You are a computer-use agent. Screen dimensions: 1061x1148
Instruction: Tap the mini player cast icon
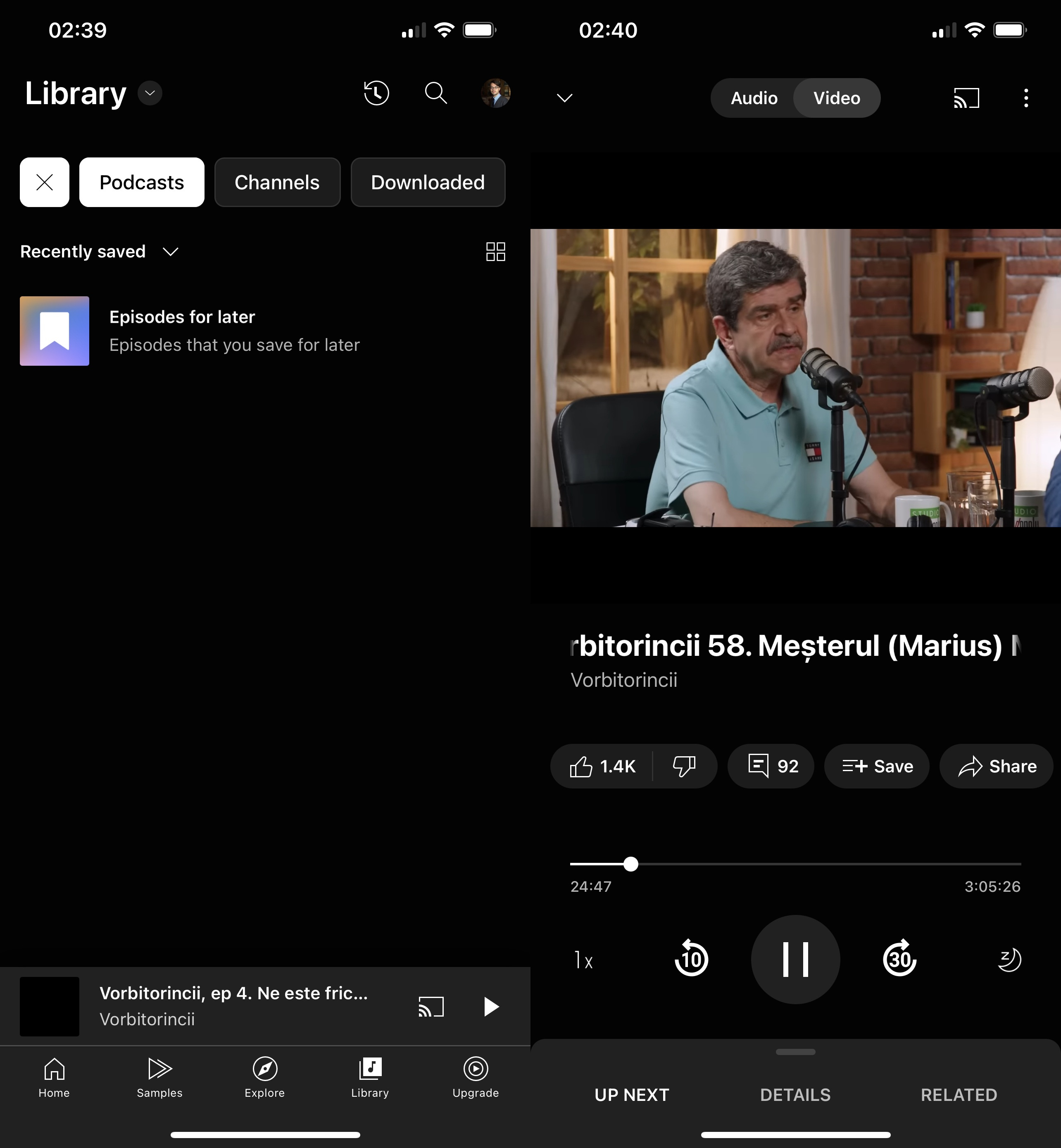(x=431, y=1007)
